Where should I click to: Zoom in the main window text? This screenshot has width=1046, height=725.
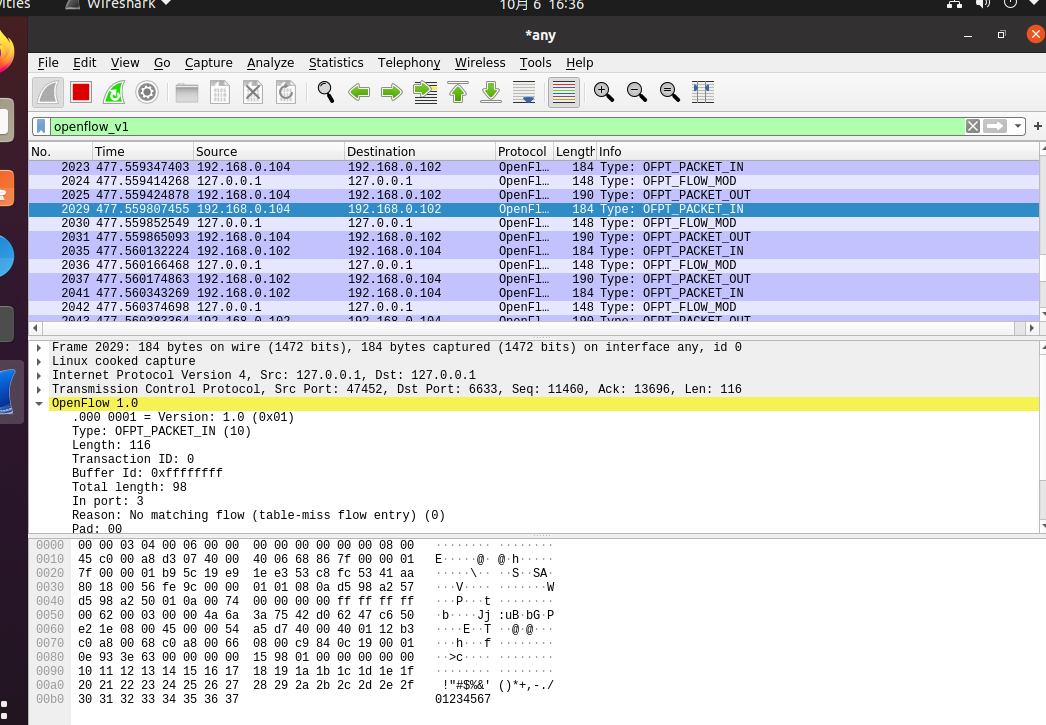pos(604,92)
